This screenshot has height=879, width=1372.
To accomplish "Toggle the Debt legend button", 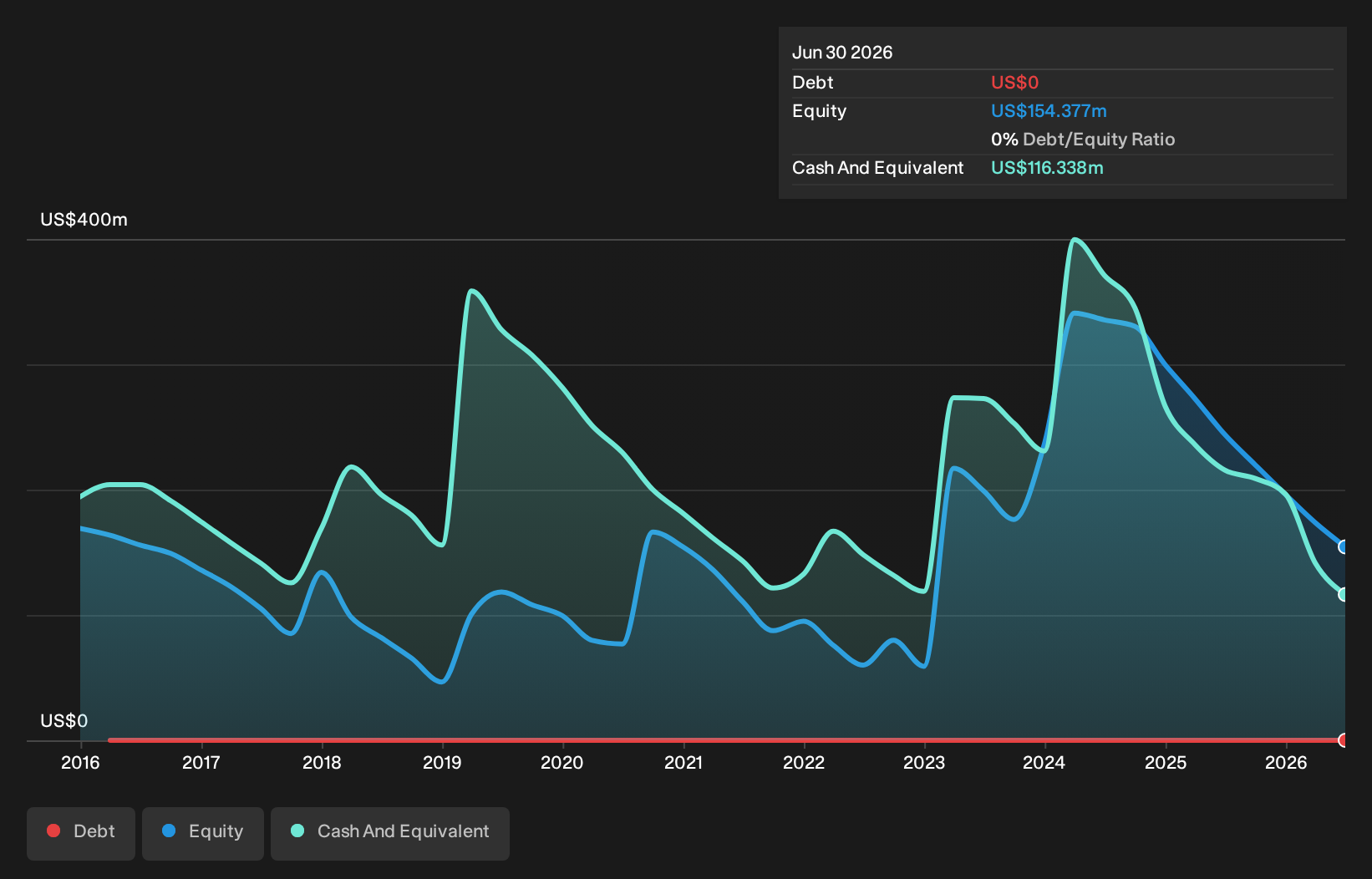I will 81,833.
